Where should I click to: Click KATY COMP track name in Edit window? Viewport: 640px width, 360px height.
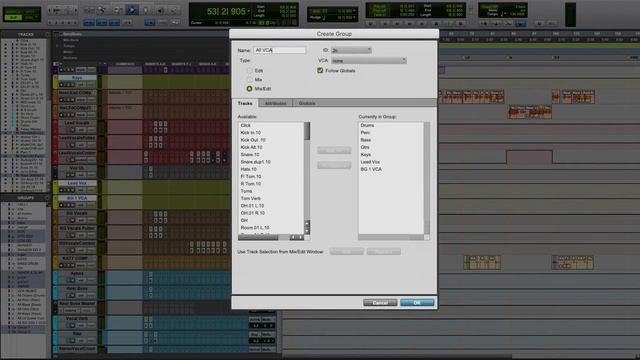[77, 259]
